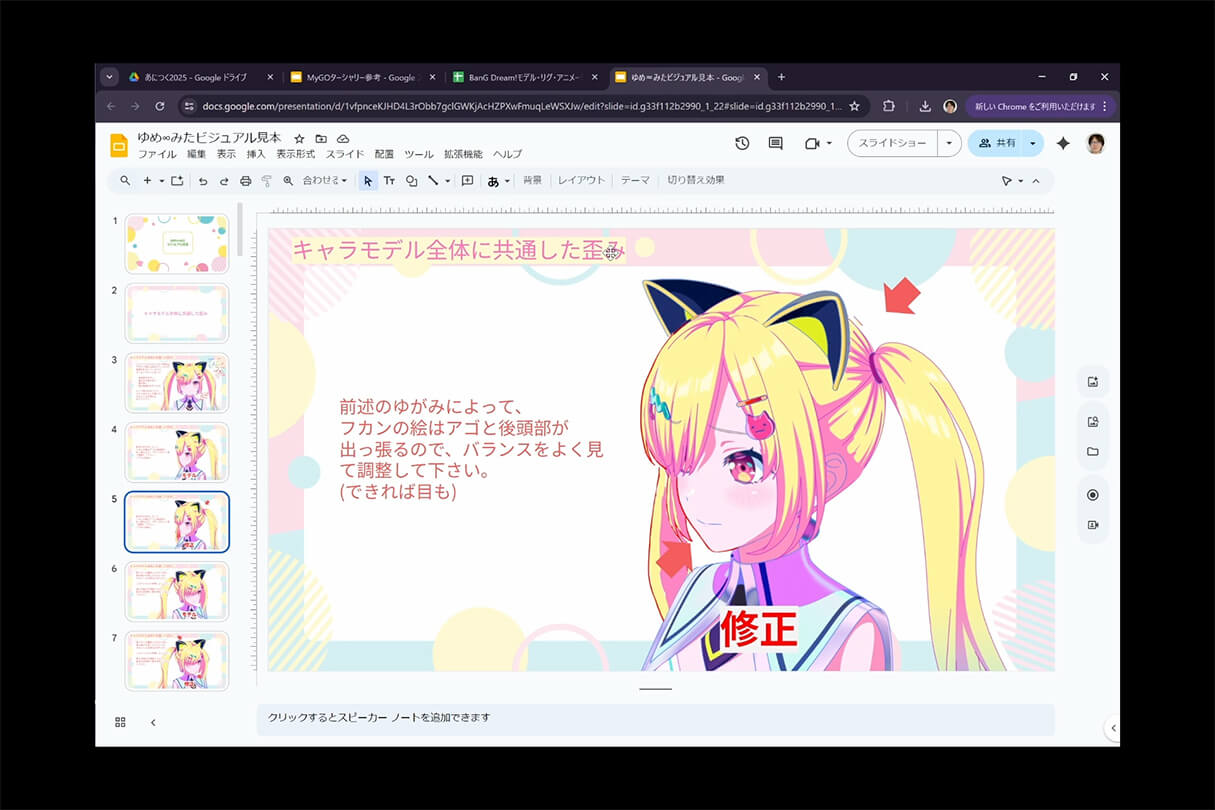This screenshot has width=1215, height=810.
Task: Toggle the grid view button below the filmstrip
Action: click(x=121, y=722)
